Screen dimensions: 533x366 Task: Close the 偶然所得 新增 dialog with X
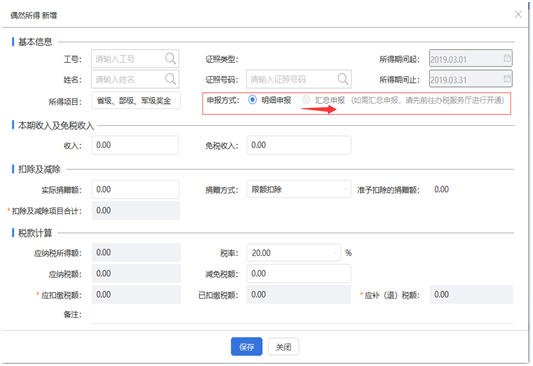point(518,14)
